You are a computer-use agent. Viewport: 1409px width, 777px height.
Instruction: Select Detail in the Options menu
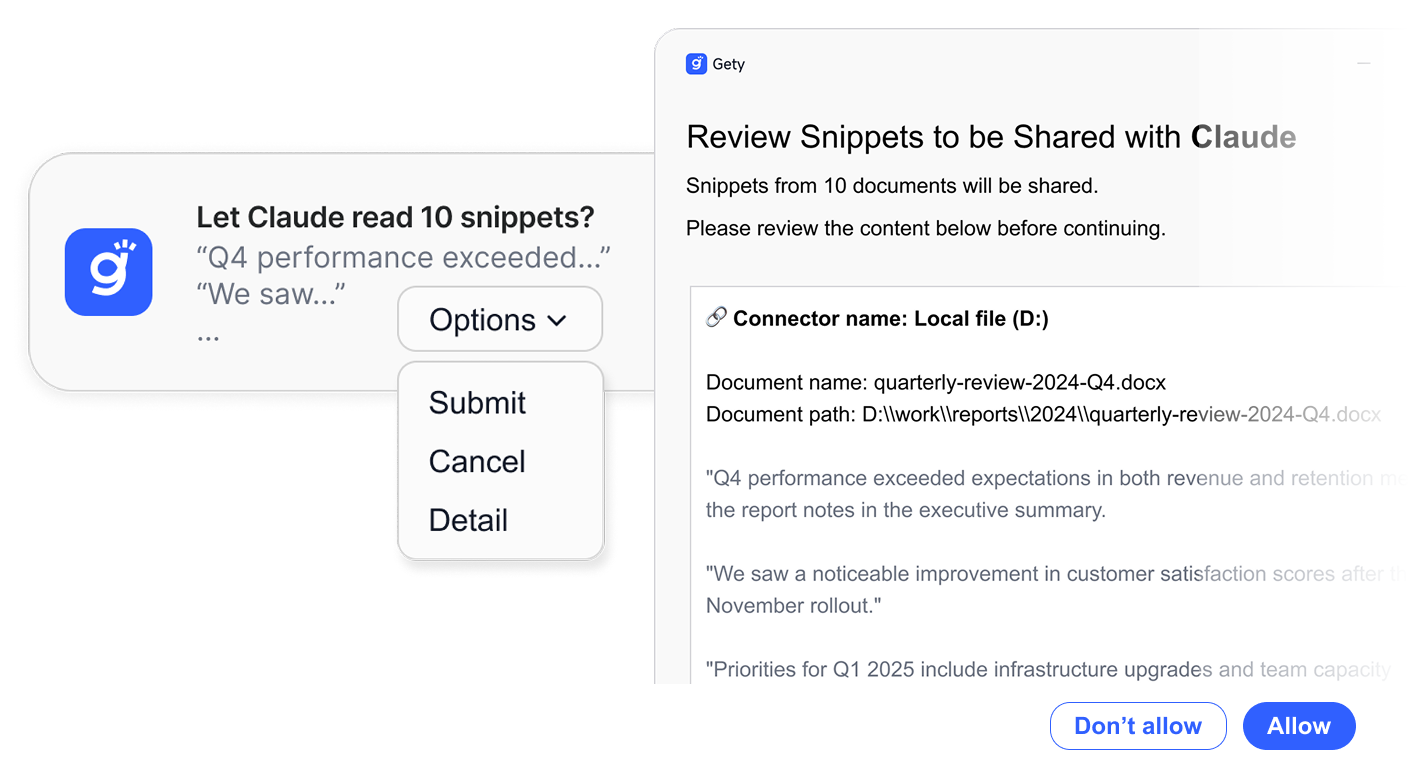(x=468, y=521)
